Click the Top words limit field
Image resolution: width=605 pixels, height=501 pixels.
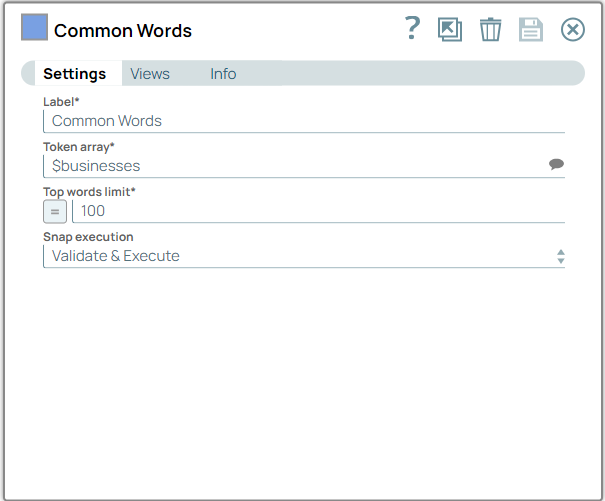(319, 211)
